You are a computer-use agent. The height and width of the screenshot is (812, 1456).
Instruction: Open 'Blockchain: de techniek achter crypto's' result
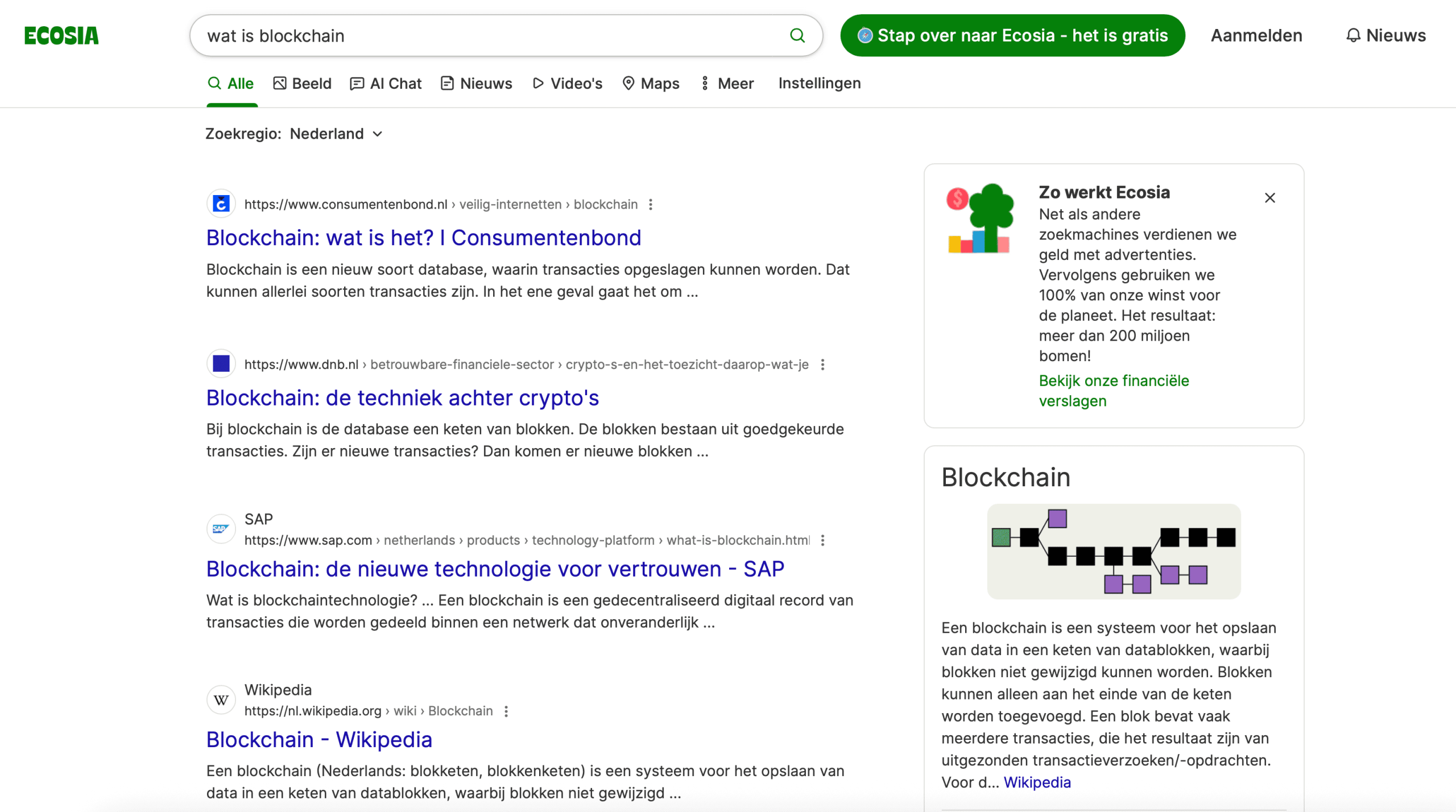click(403, 397)
